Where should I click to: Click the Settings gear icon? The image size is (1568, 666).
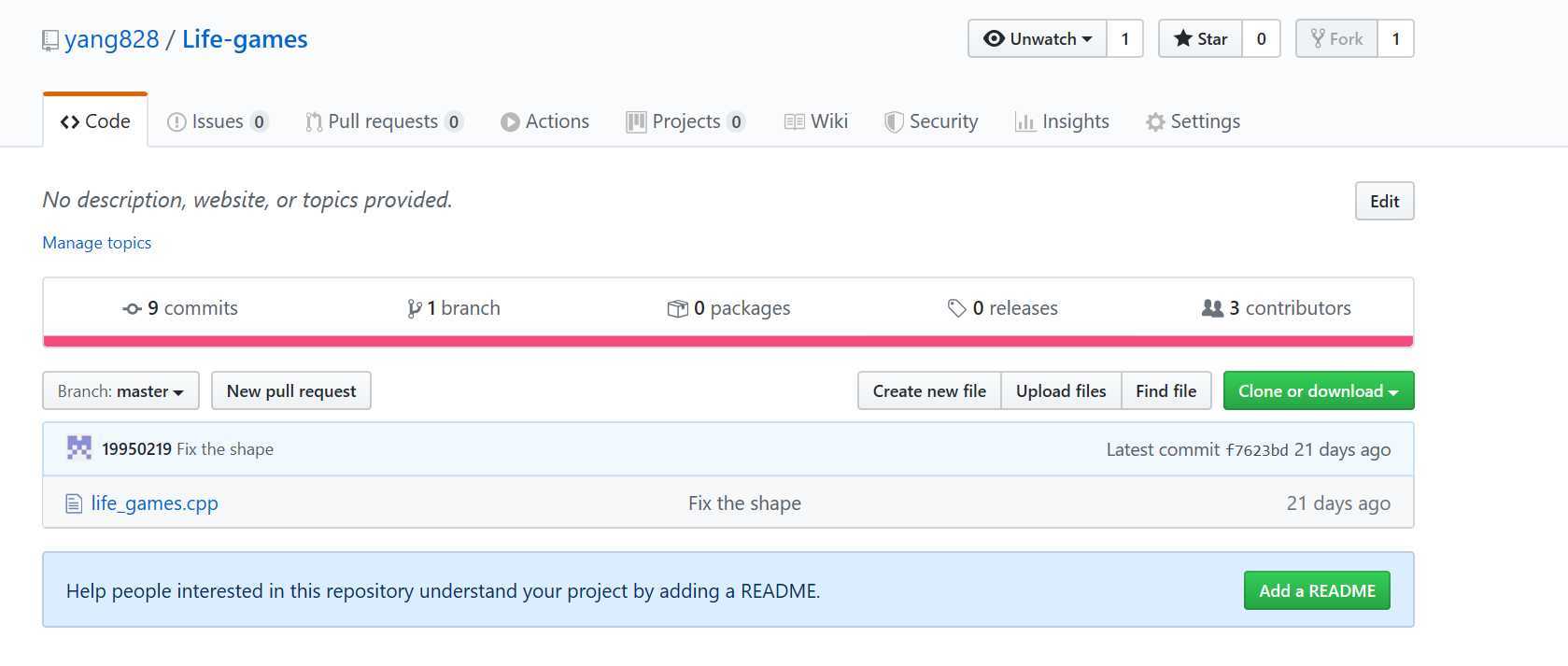[1155, 122]
